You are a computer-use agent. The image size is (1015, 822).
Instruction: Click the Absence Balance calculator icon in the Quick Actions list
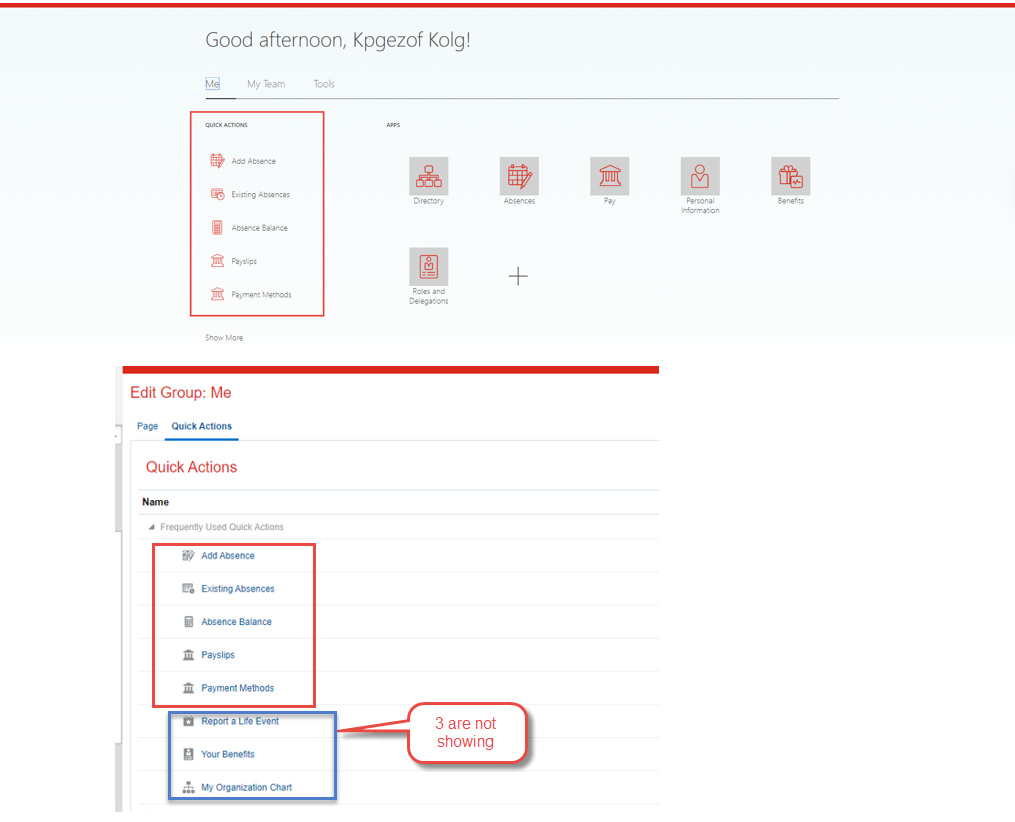coord(218,228)
